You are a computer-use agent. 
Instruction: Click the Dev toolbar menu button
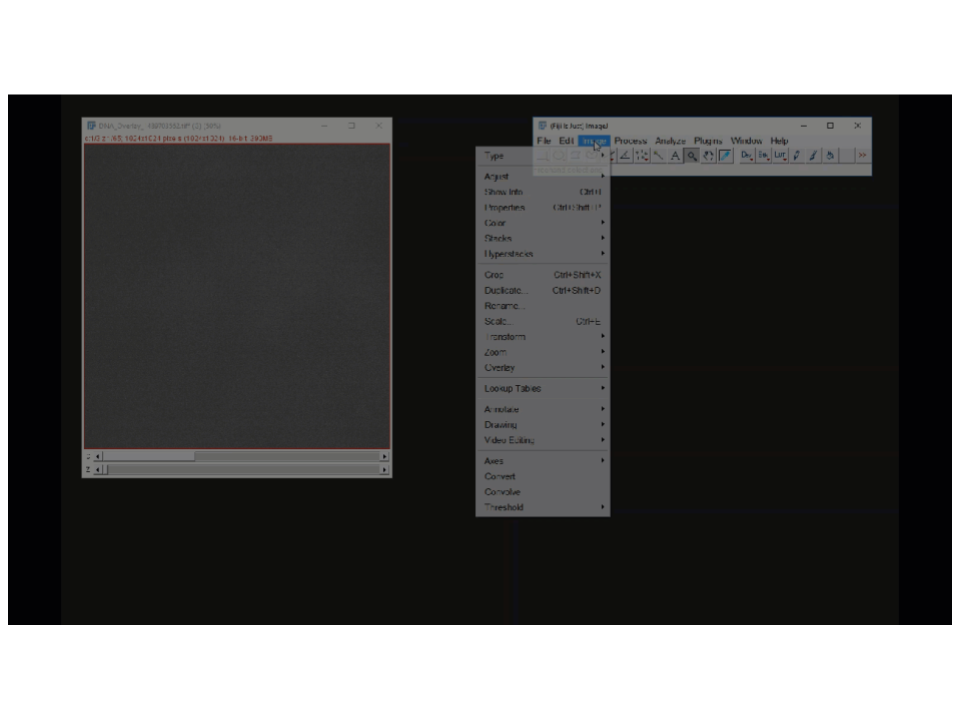pos(746,156)
